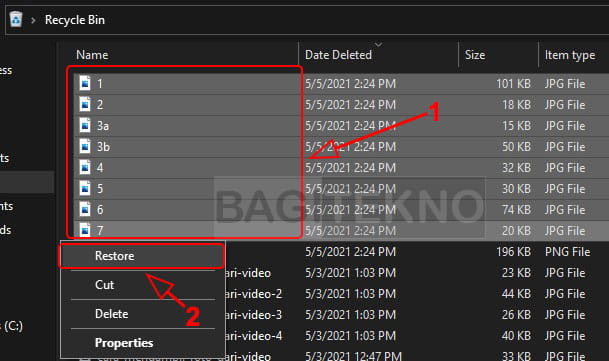Click the Recycle Bin path text

click(75, 20)
